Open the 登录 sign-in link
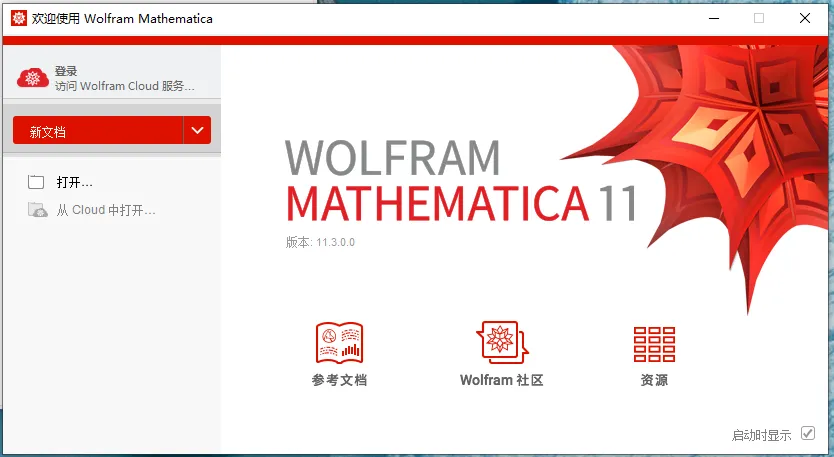This screenshot has width=834, height=457. [66, 71]
